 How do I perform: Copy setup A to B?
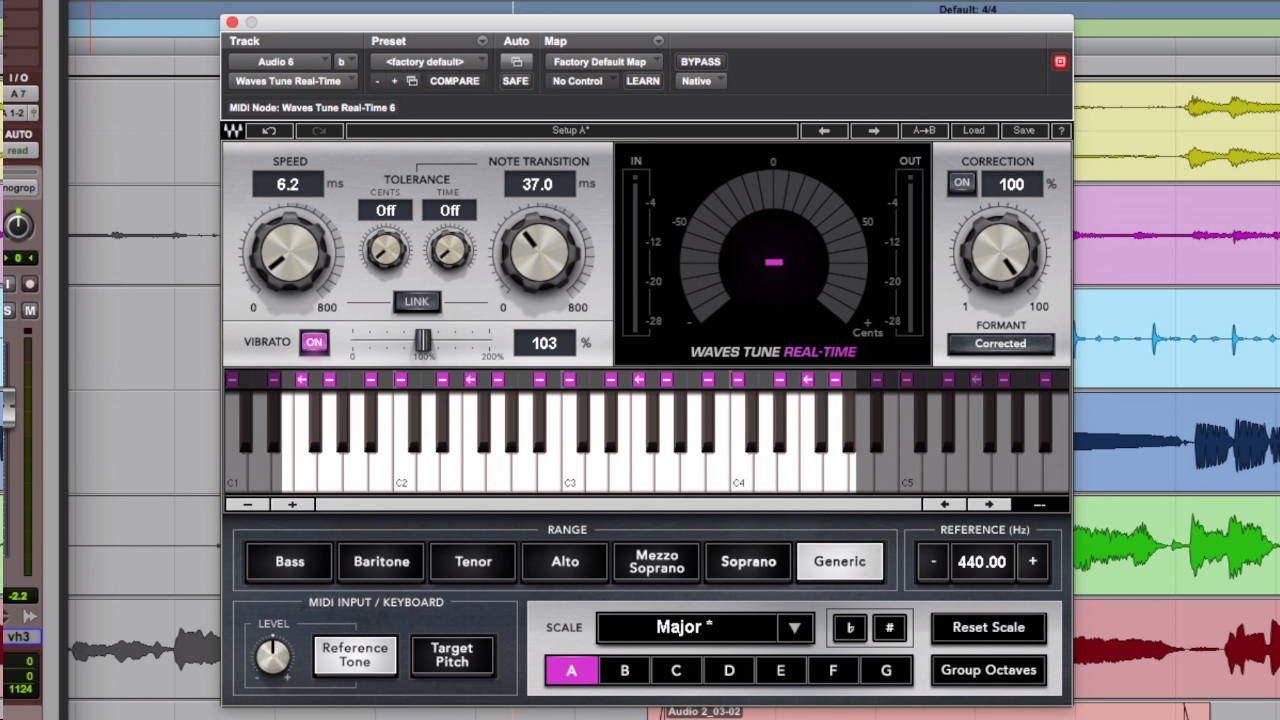[924, 131]
